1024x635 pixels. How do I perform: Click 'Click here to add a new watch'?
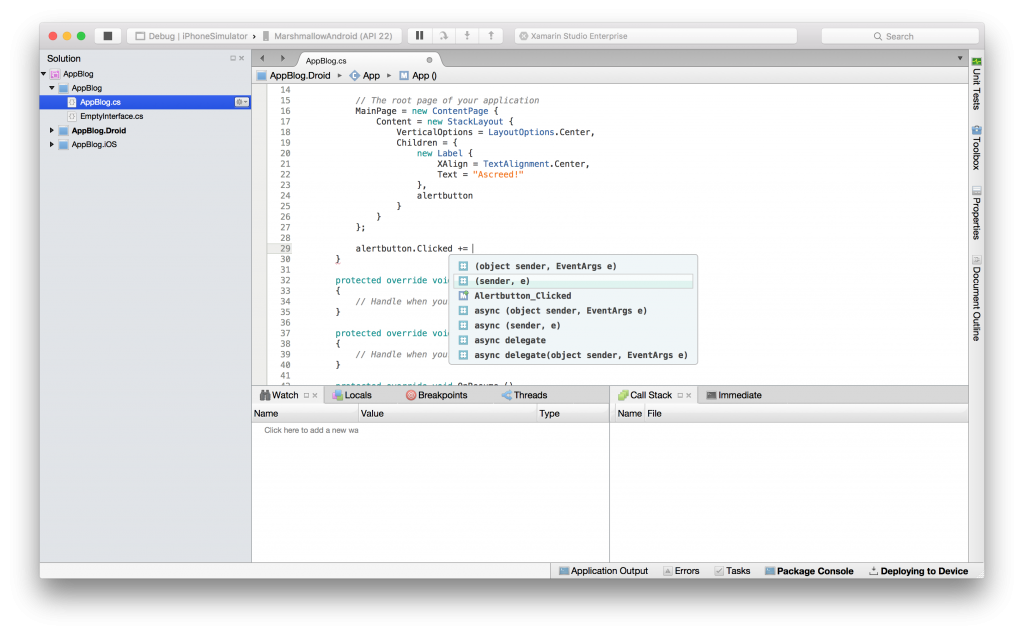(x=312, y=430)
